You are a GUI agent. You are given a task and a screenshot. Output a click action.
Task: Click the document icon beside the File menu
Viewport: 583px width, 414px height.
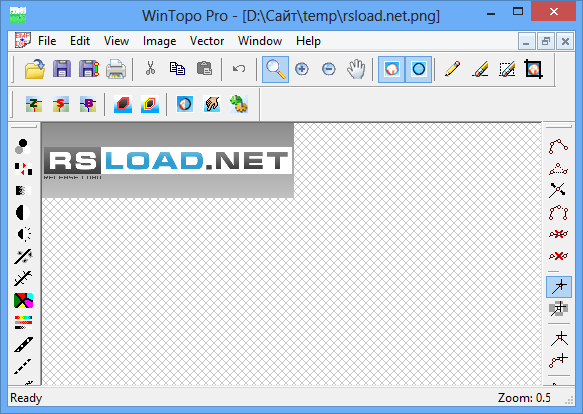[x=22, y=40]
